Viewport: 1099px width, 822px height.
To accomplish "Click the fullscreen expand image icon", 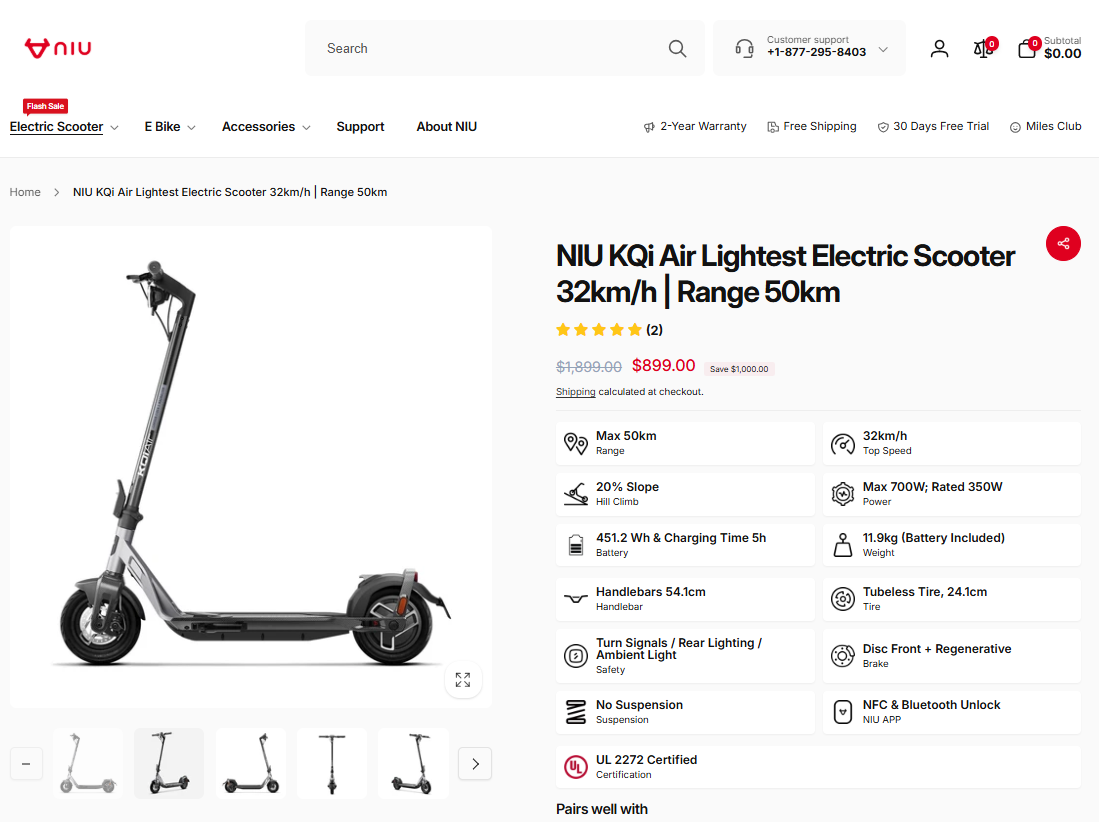I will pos(463,680).
